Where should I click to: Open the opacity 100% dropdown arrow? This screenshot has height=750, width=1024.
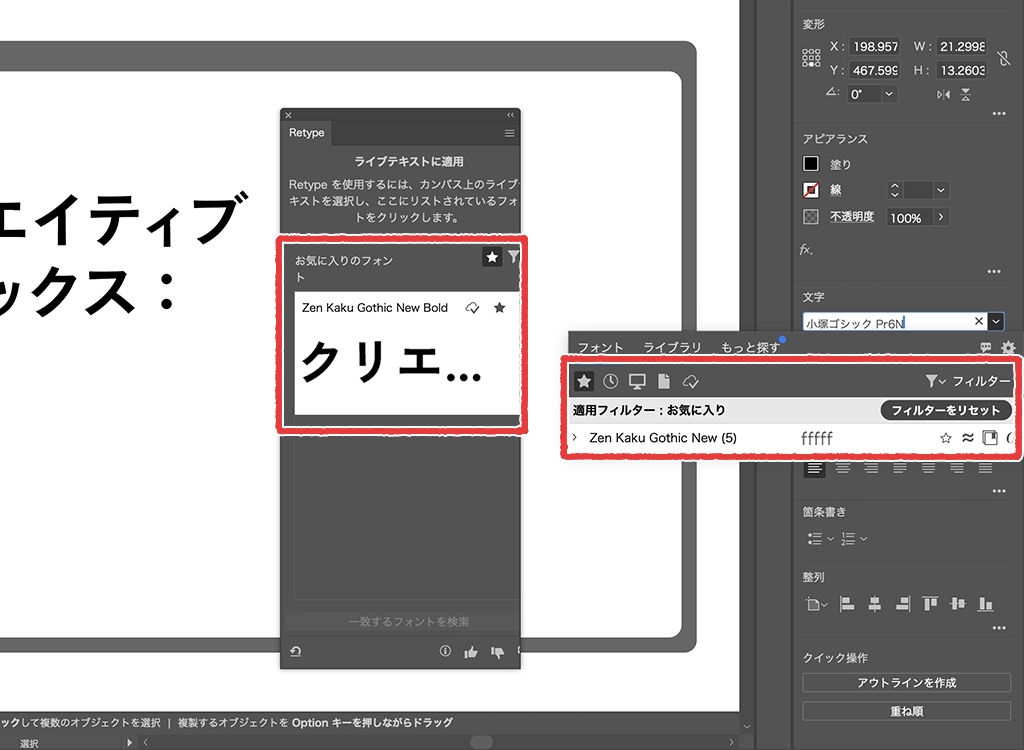point(941,217)
